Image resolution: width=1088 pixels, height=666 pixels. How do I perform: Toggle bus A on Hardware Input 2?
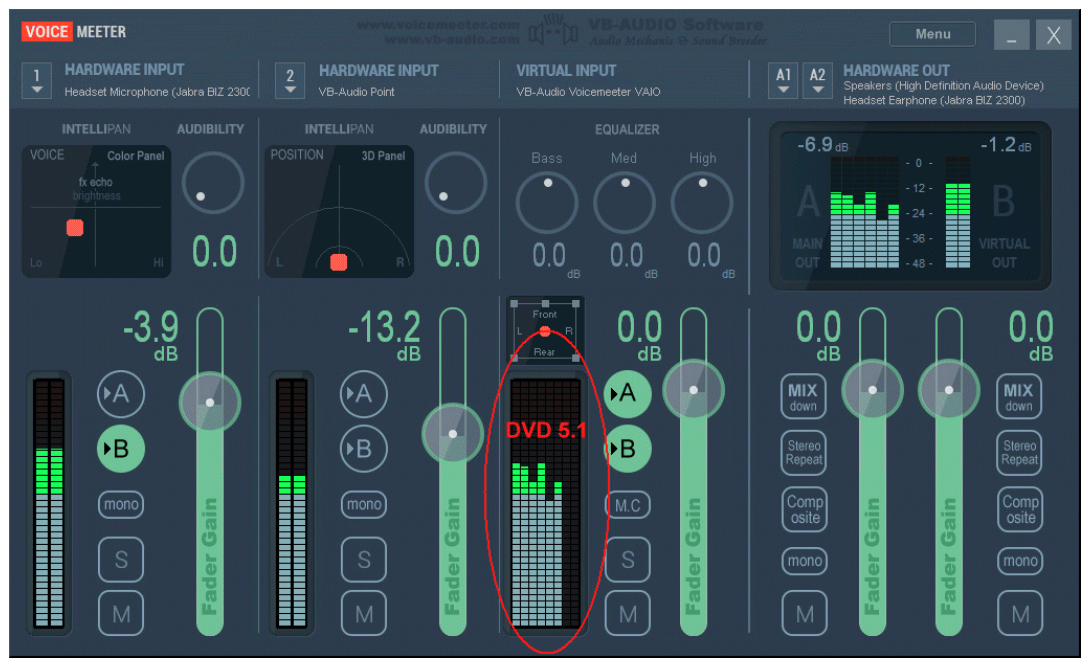[x=364, y=394]
